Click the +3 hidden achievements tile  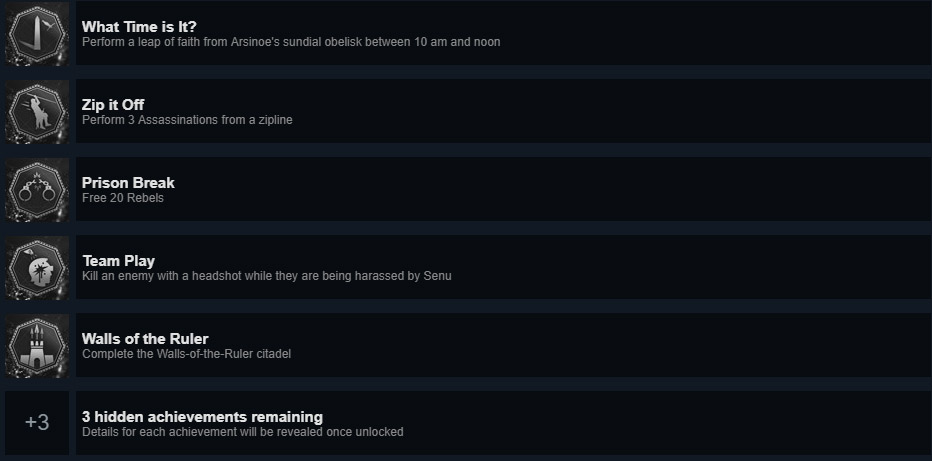(37, 423)
